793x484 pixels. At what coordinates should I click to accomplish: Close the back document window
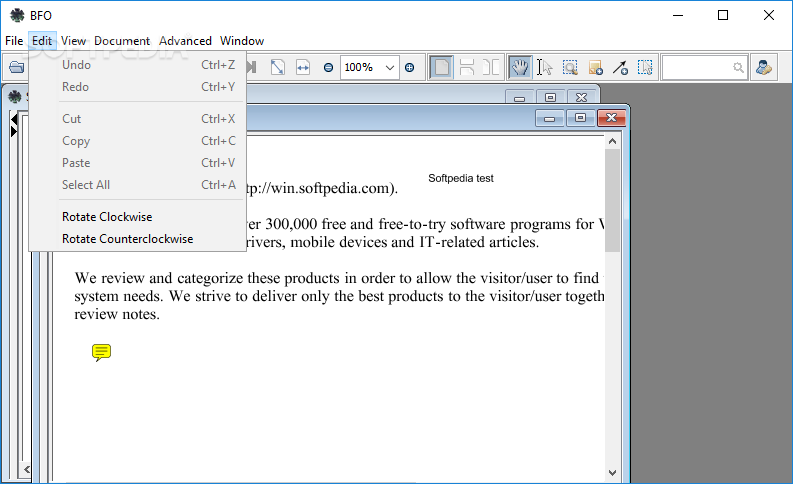click(582, 98)
